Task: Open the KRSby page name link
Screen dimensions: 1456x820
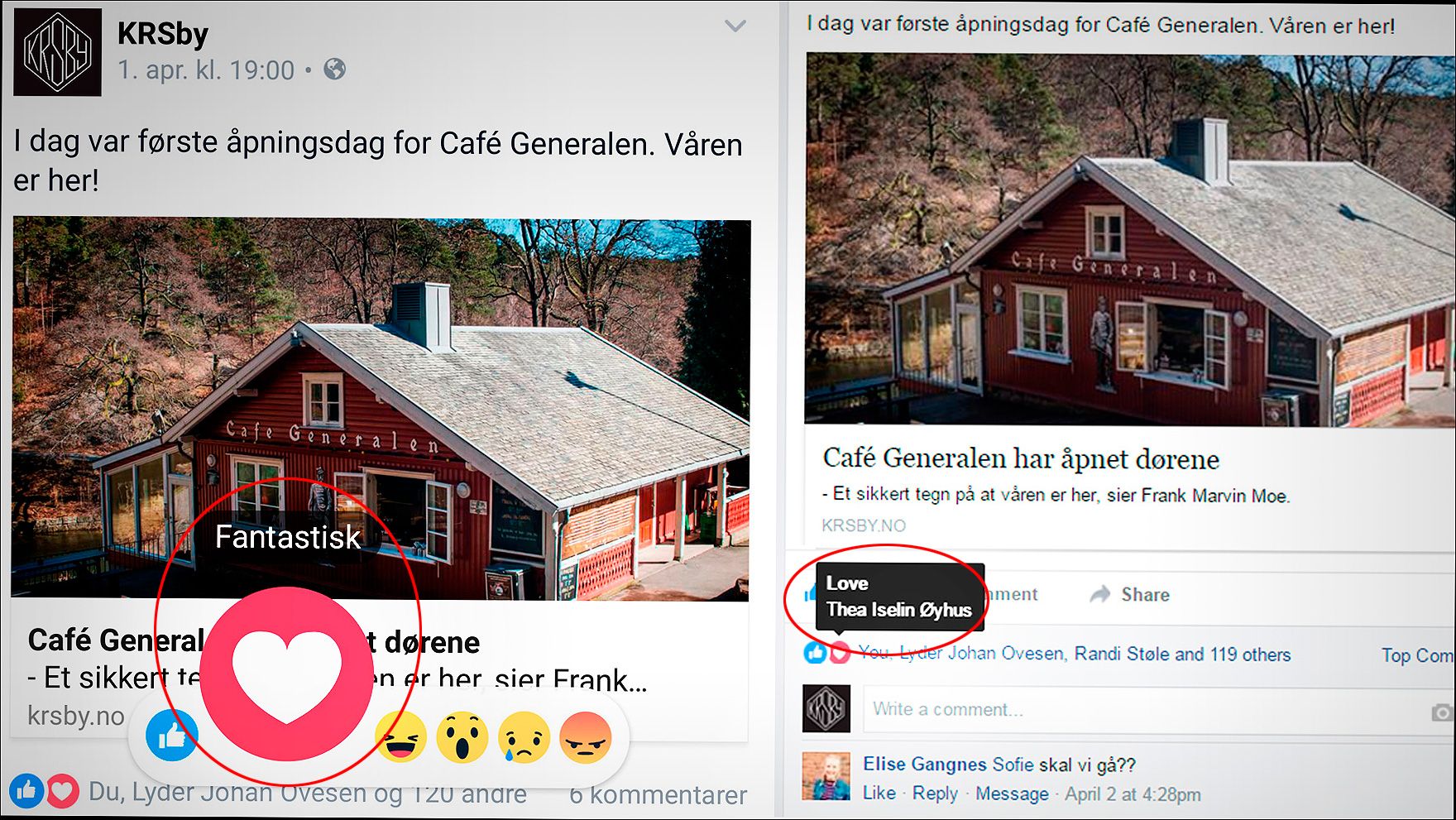Action: [162, 33]
